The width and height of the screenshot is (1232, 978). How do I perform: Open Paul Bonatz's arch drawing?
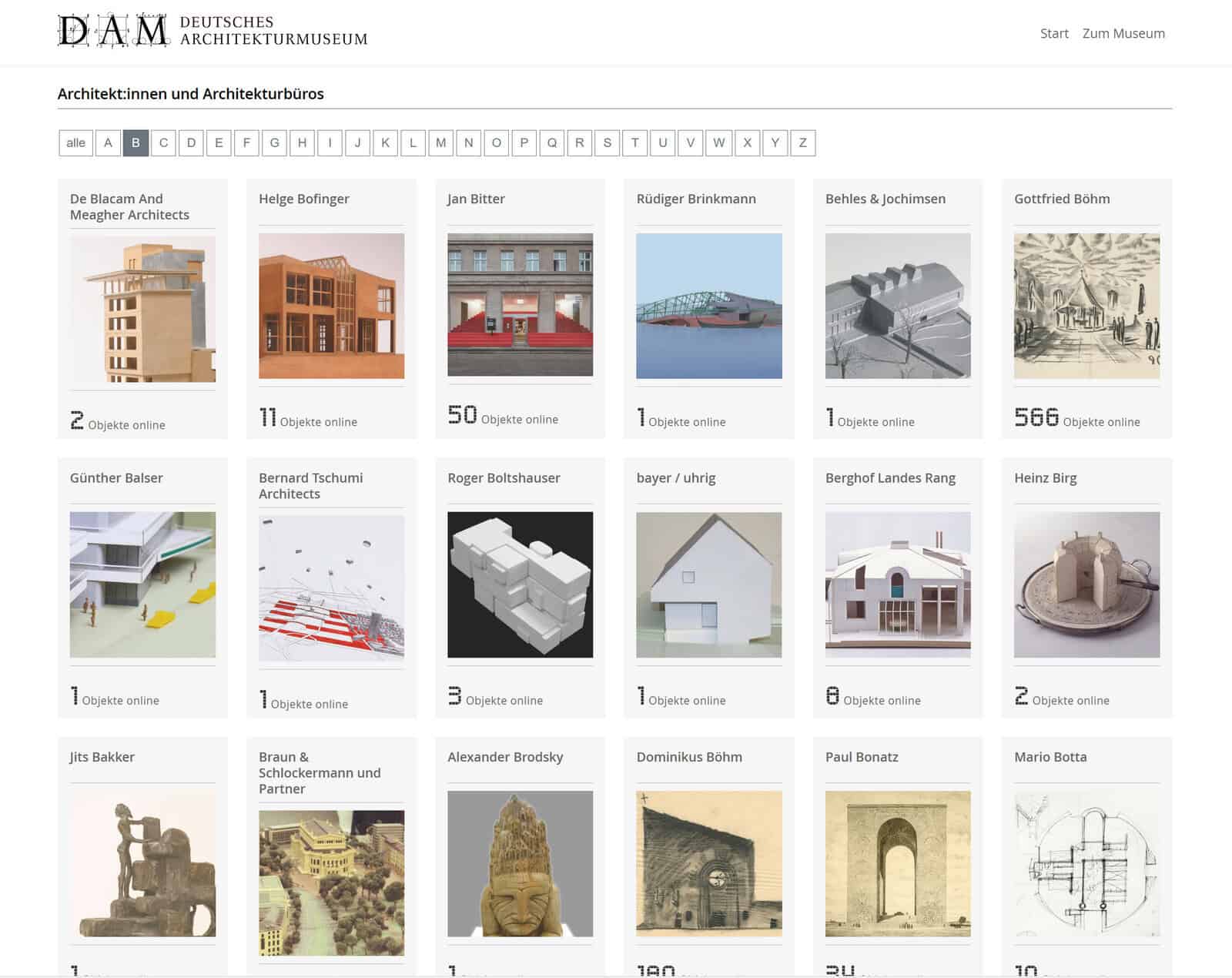click(x=897, y=863)
